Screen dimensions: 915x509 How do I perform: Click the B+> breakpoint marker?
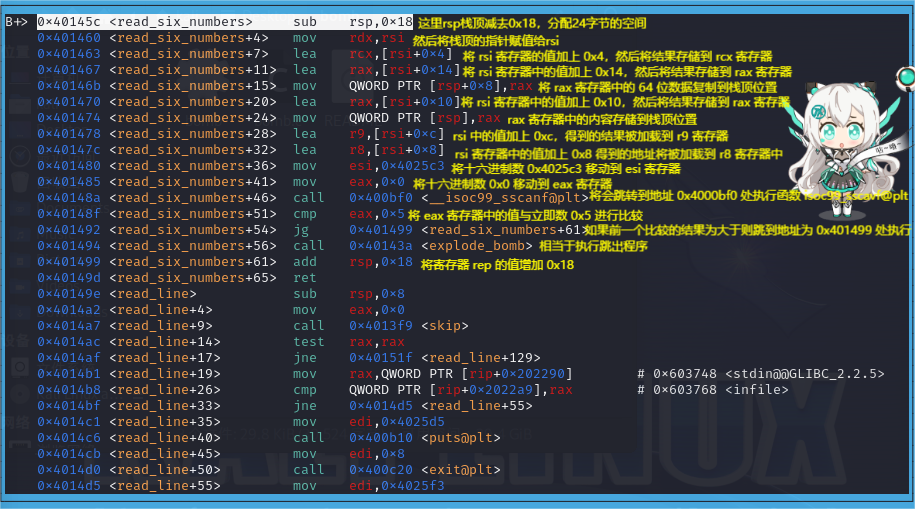(15, 21)
